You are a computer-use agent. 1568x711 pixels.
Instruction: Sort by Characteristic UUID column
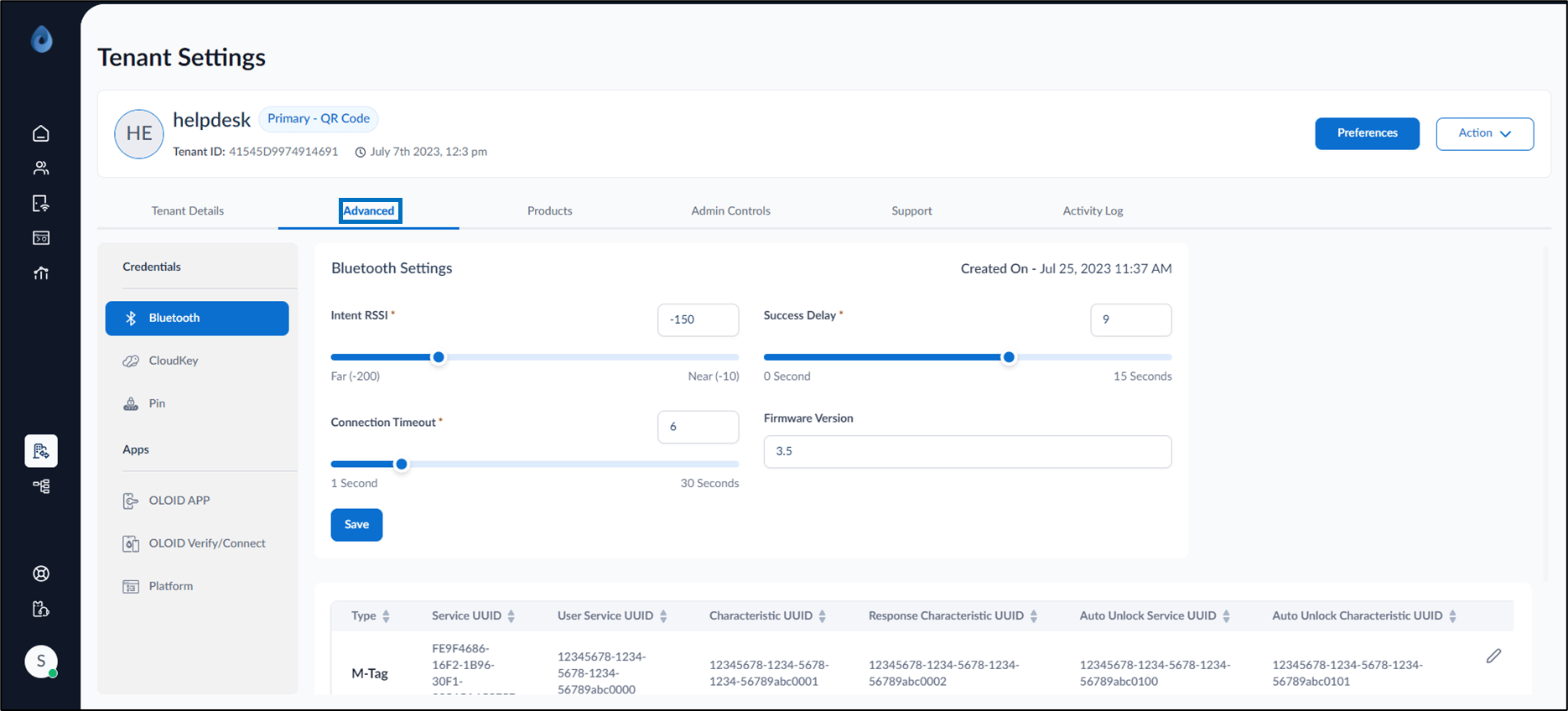pos(823,616)
